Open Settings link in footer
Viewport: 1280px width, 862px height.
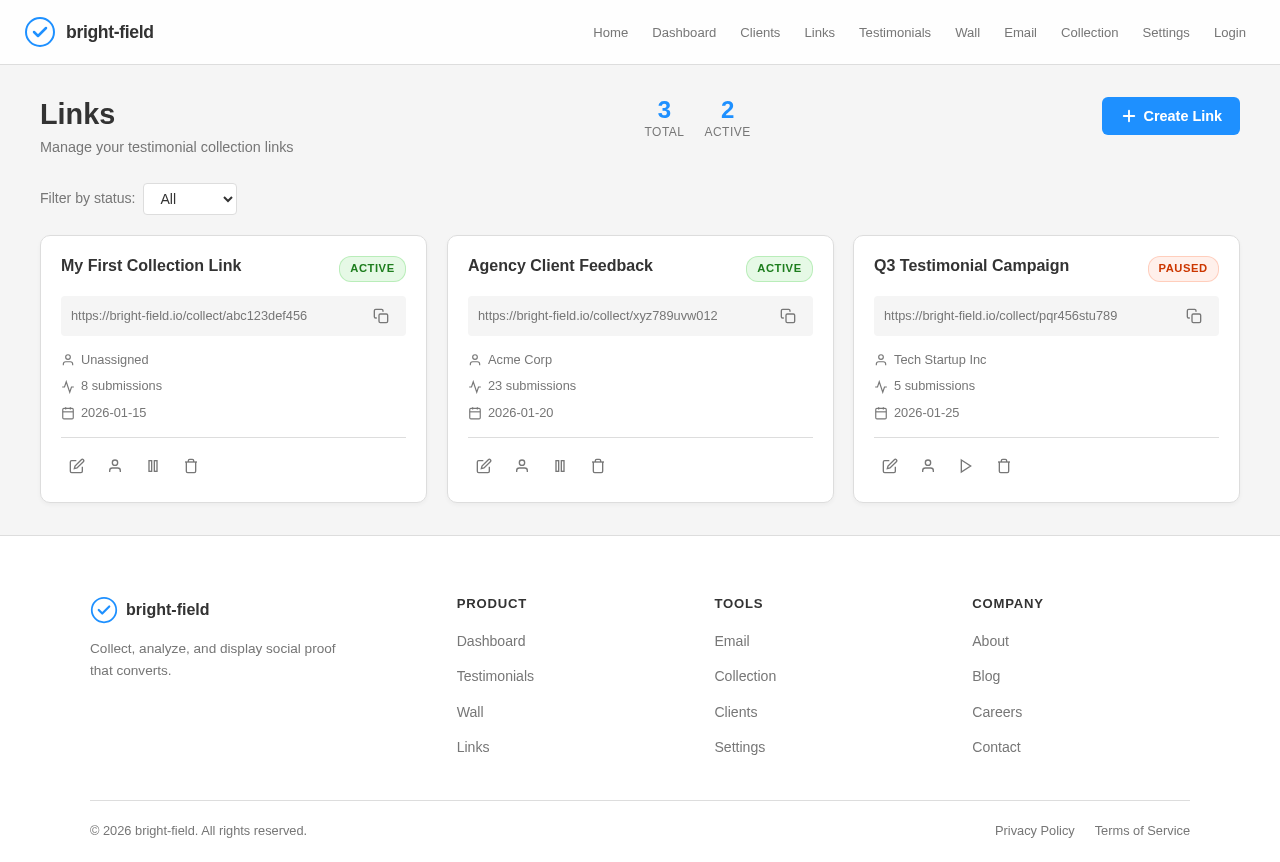pos(740,747)
